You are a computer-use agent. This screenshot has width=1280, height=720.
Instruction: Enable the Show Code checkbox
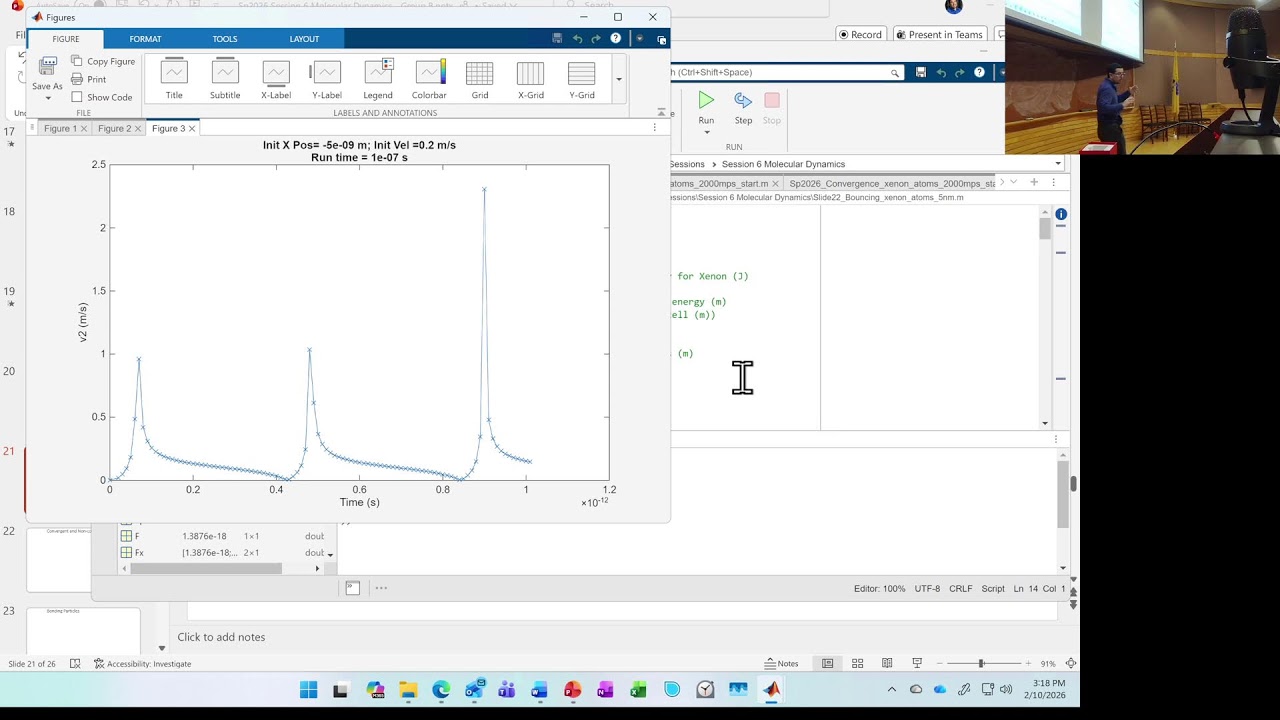(77, 97)
